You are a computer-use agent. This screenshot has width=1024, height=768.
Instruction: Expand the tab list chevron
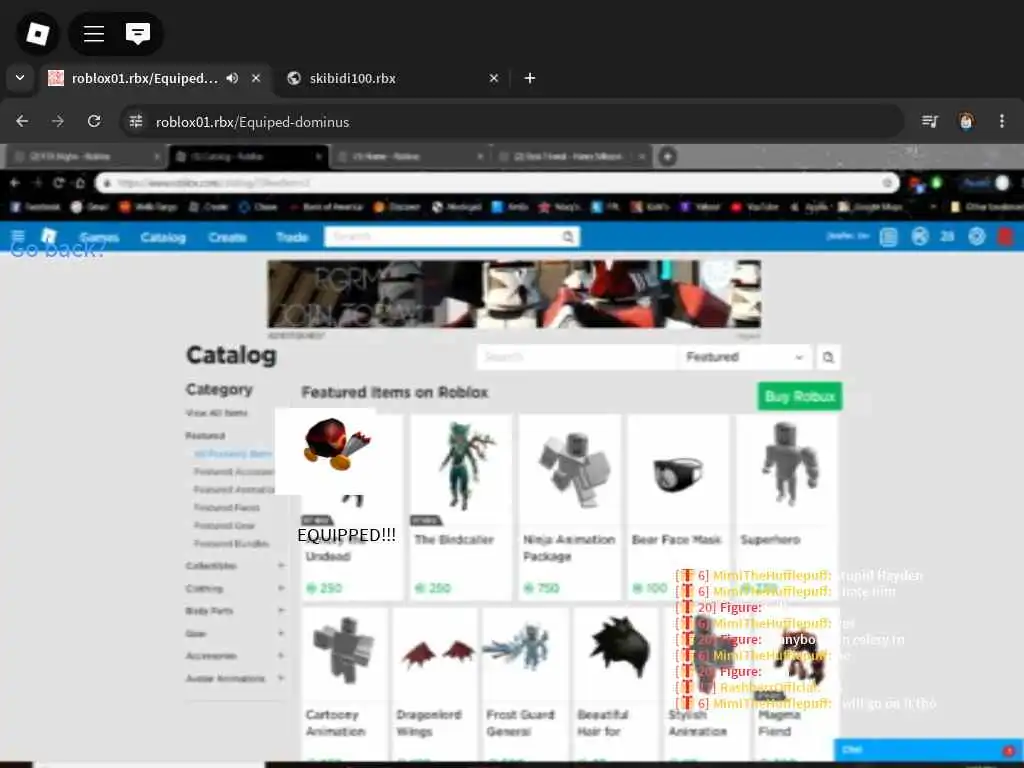(20, 78)
